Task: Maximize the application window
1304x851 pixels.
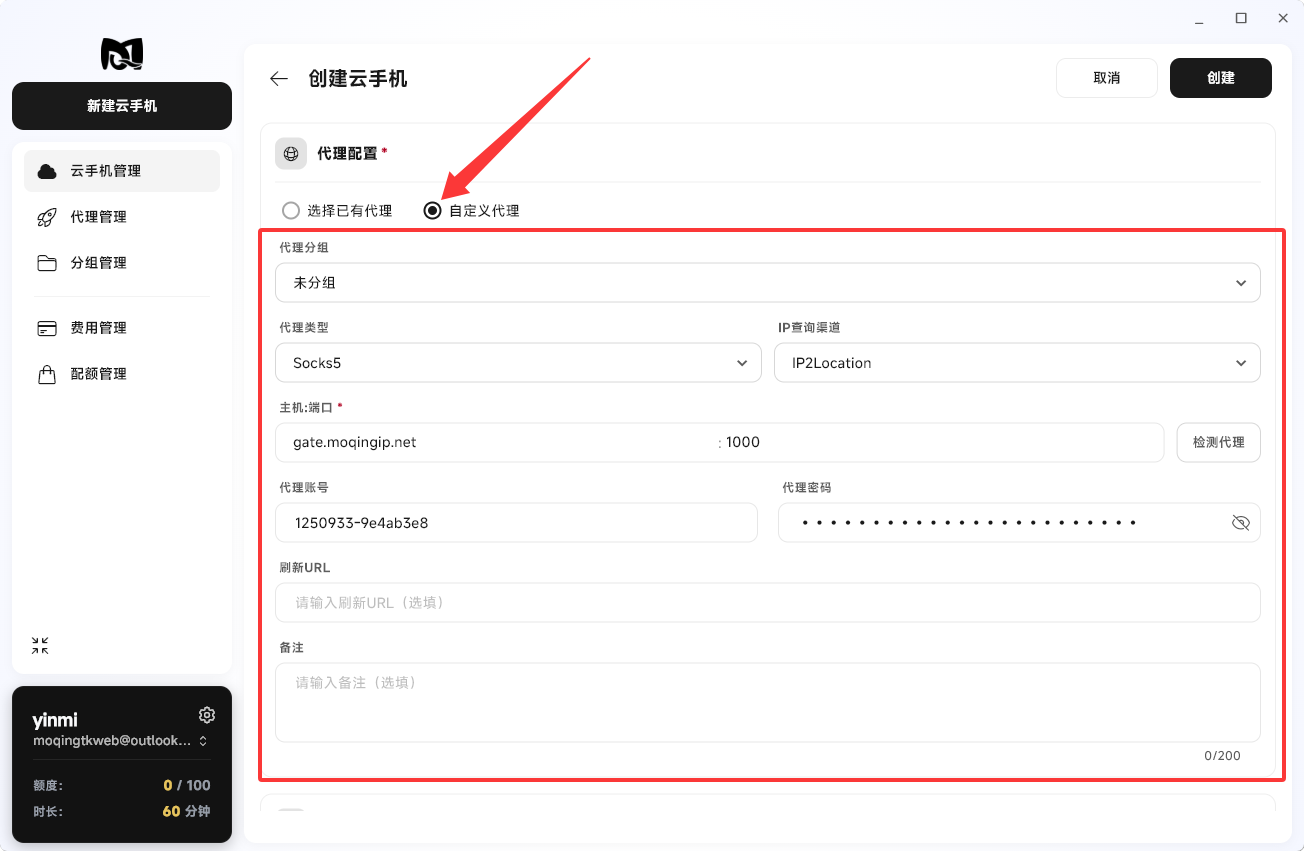Action: (1241, 18)
